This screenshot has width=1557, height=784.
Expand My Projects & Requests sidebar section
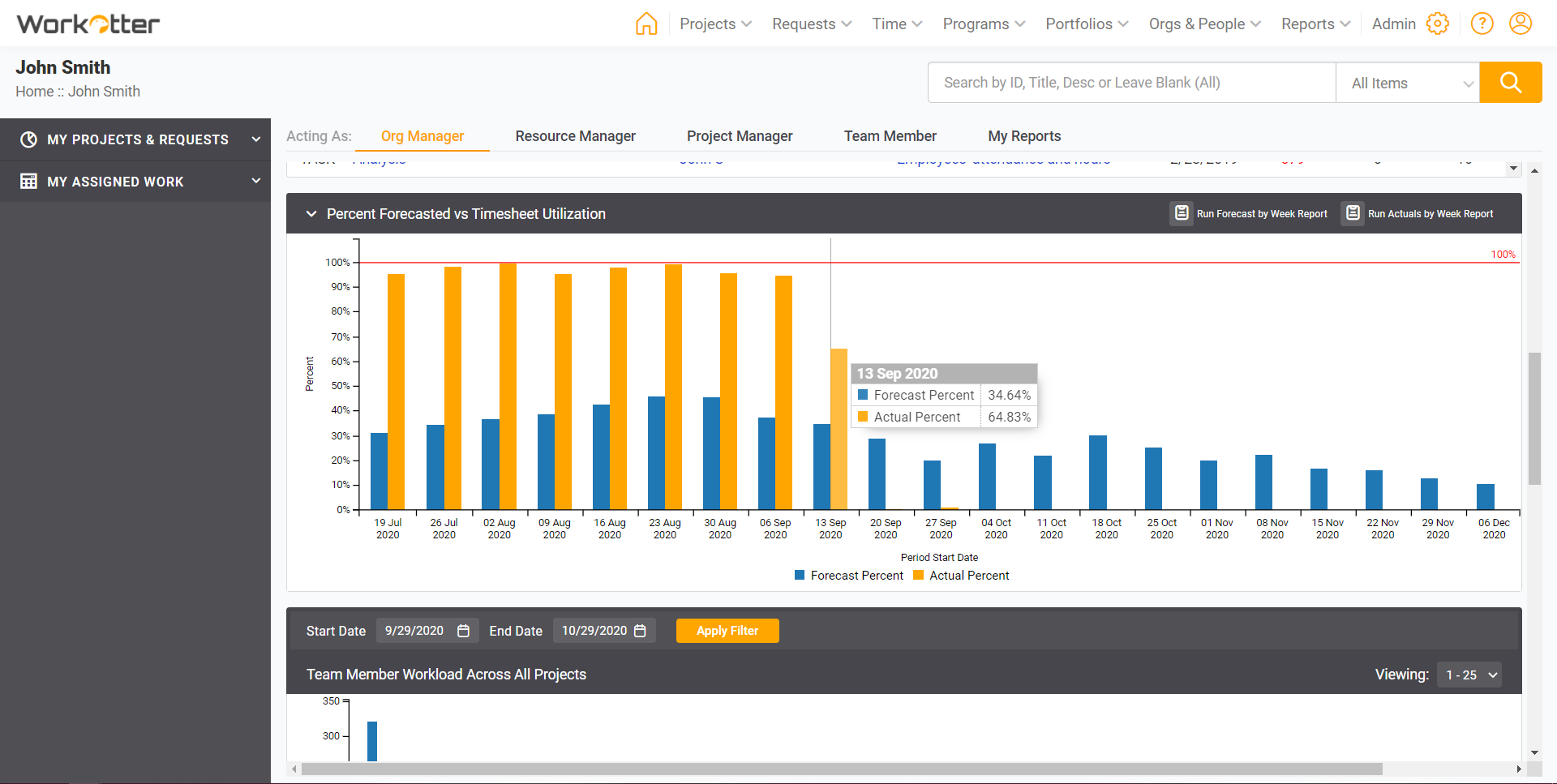pyautogui.click(x=135, y=139)
